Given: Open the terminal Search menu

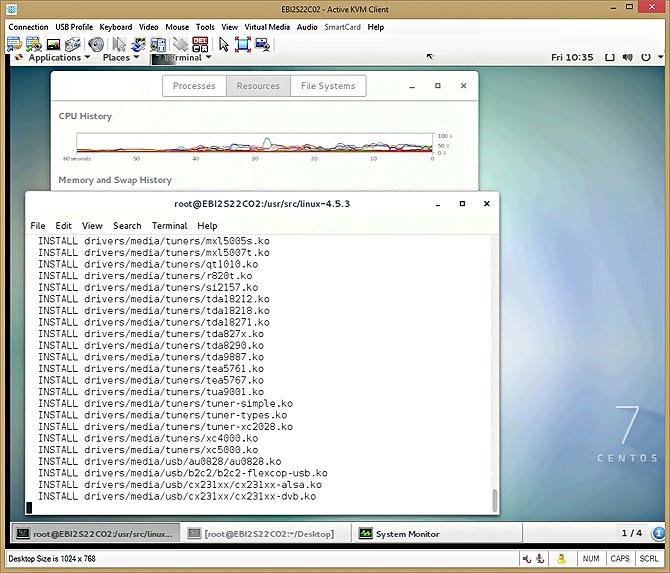Looking at the screenshot, I should click(x=127, y=226).
